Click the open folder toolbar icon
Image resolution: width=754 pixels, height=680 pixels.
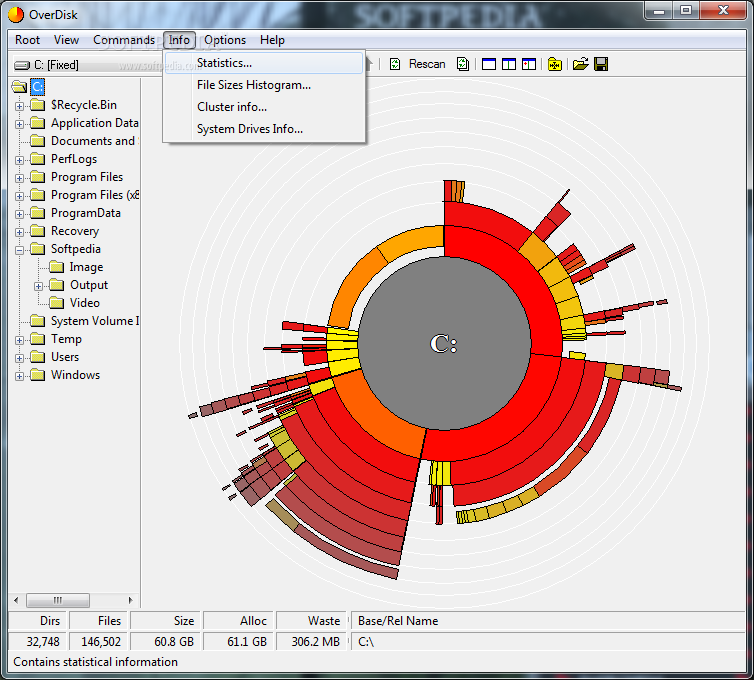[x=580, y=64]
